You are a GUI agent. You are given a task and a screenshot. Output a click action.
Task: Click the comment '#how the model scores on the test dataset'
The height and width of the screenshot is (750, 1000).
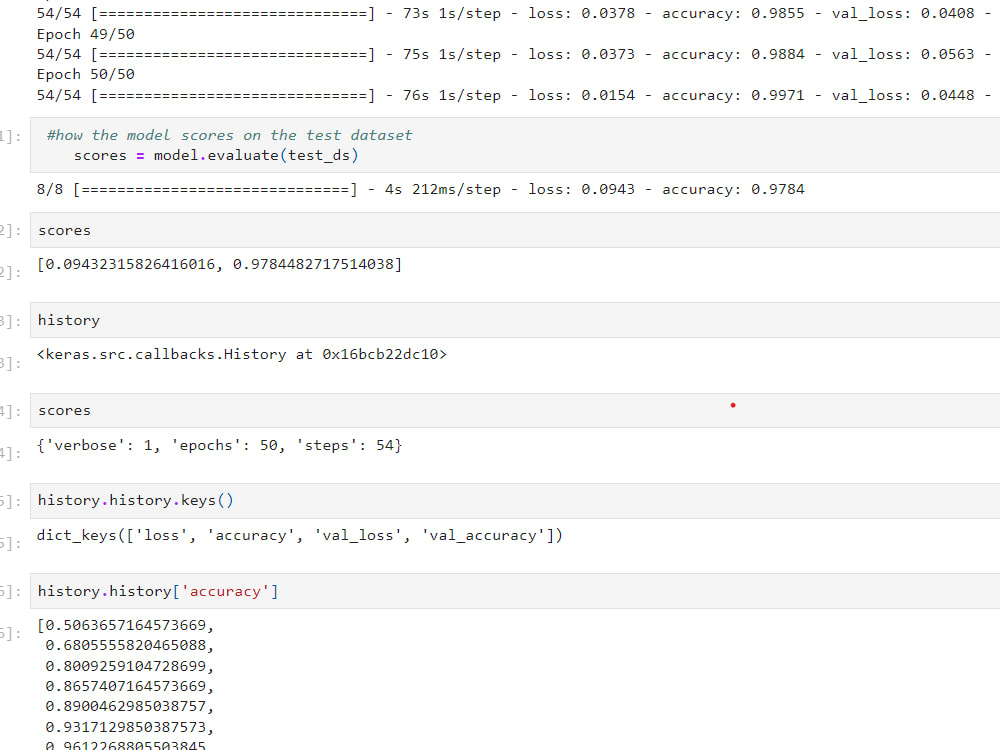230,135
